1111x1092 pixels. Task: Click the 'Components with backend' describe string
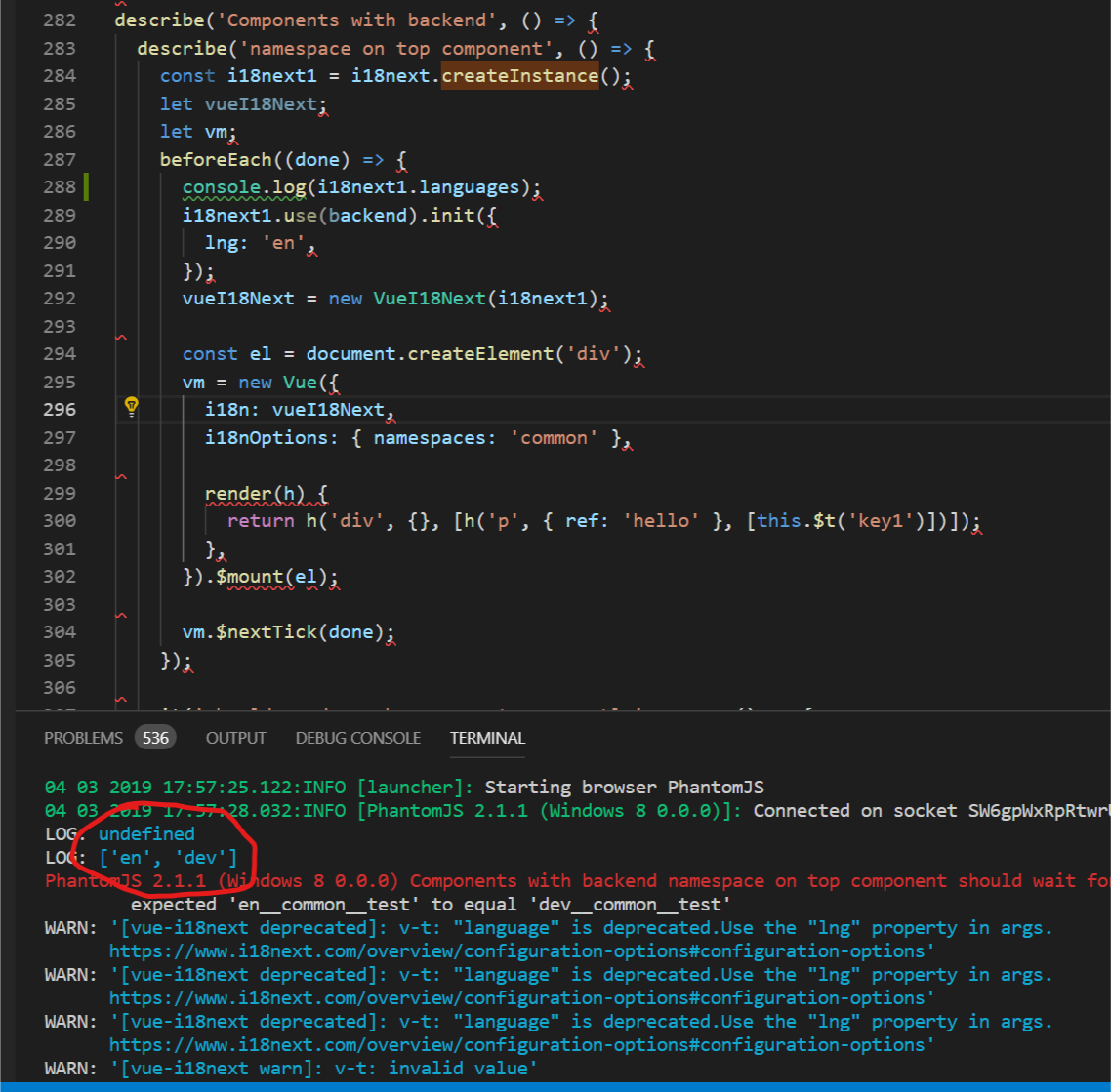pos(357,20)
